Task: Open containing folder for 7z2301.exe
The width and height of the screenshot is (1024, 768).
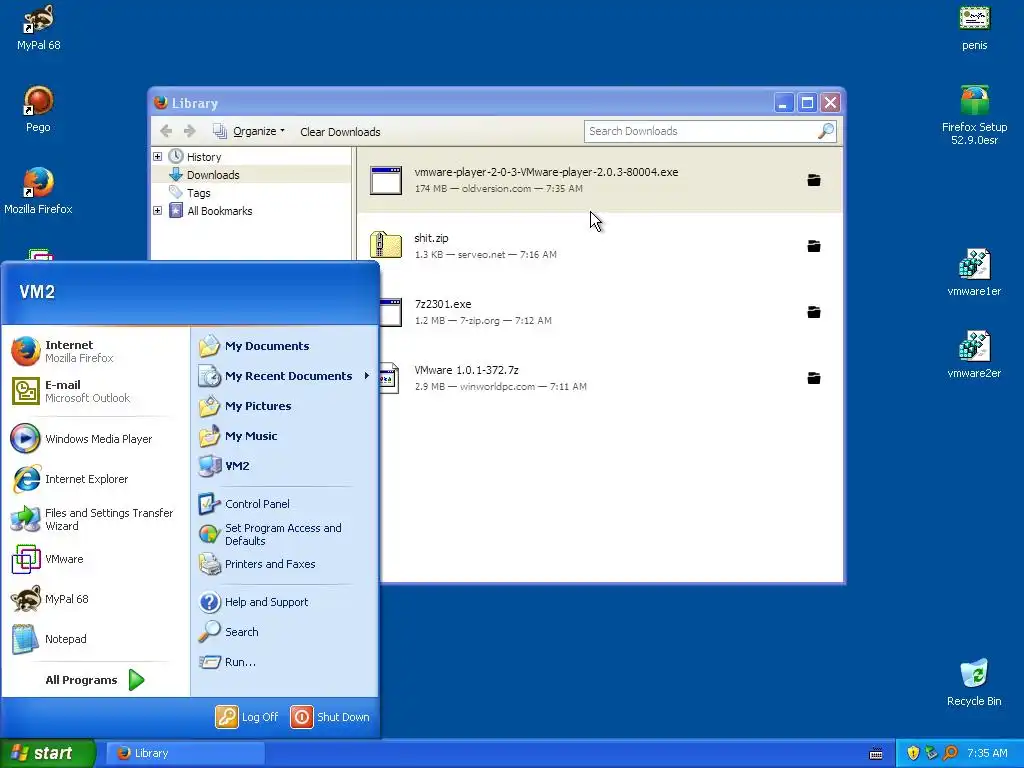Action: coord(814,312)
